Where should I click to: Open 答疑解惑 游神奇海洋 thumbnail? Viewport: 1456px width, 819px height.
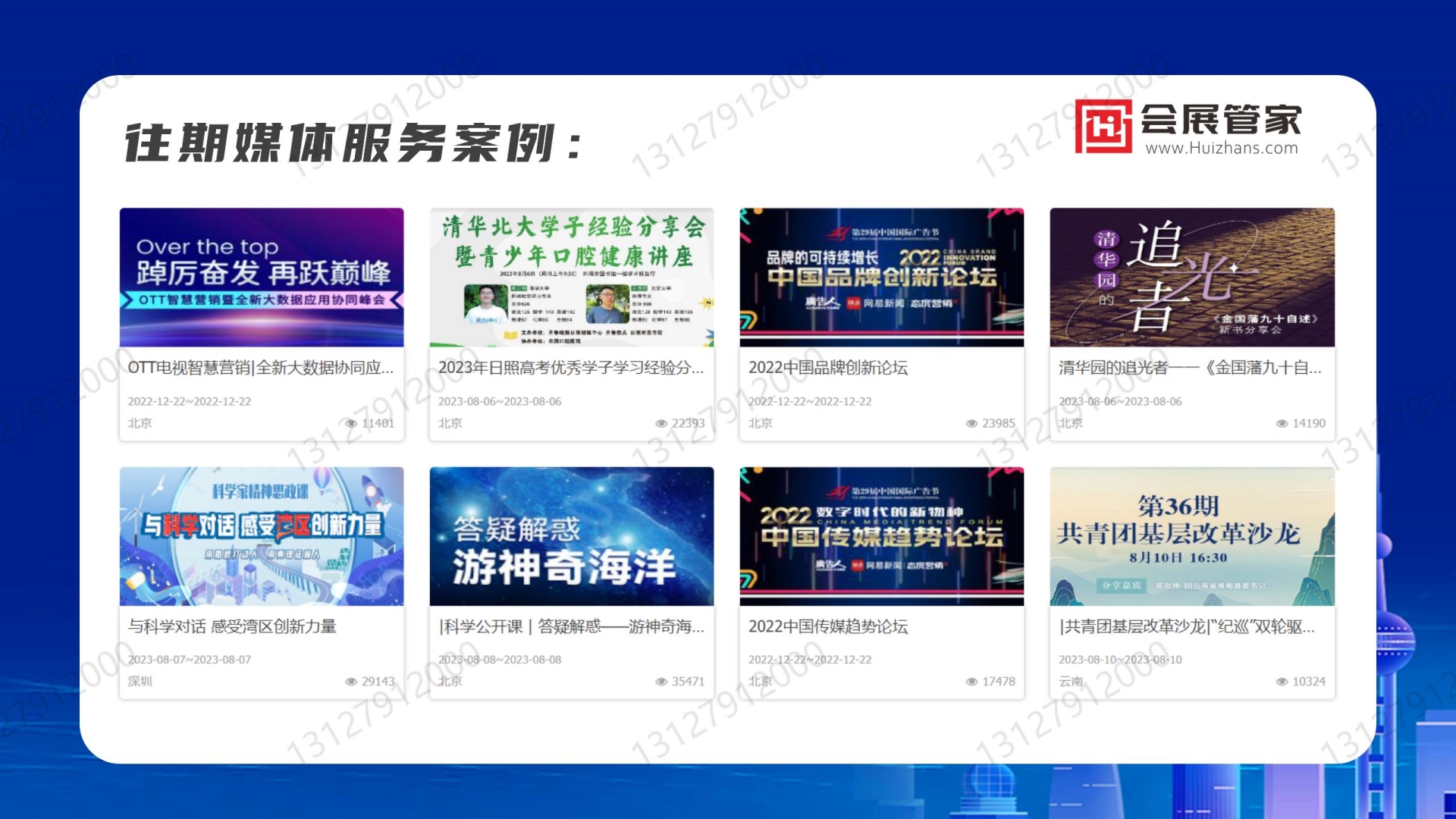(572, 536)
